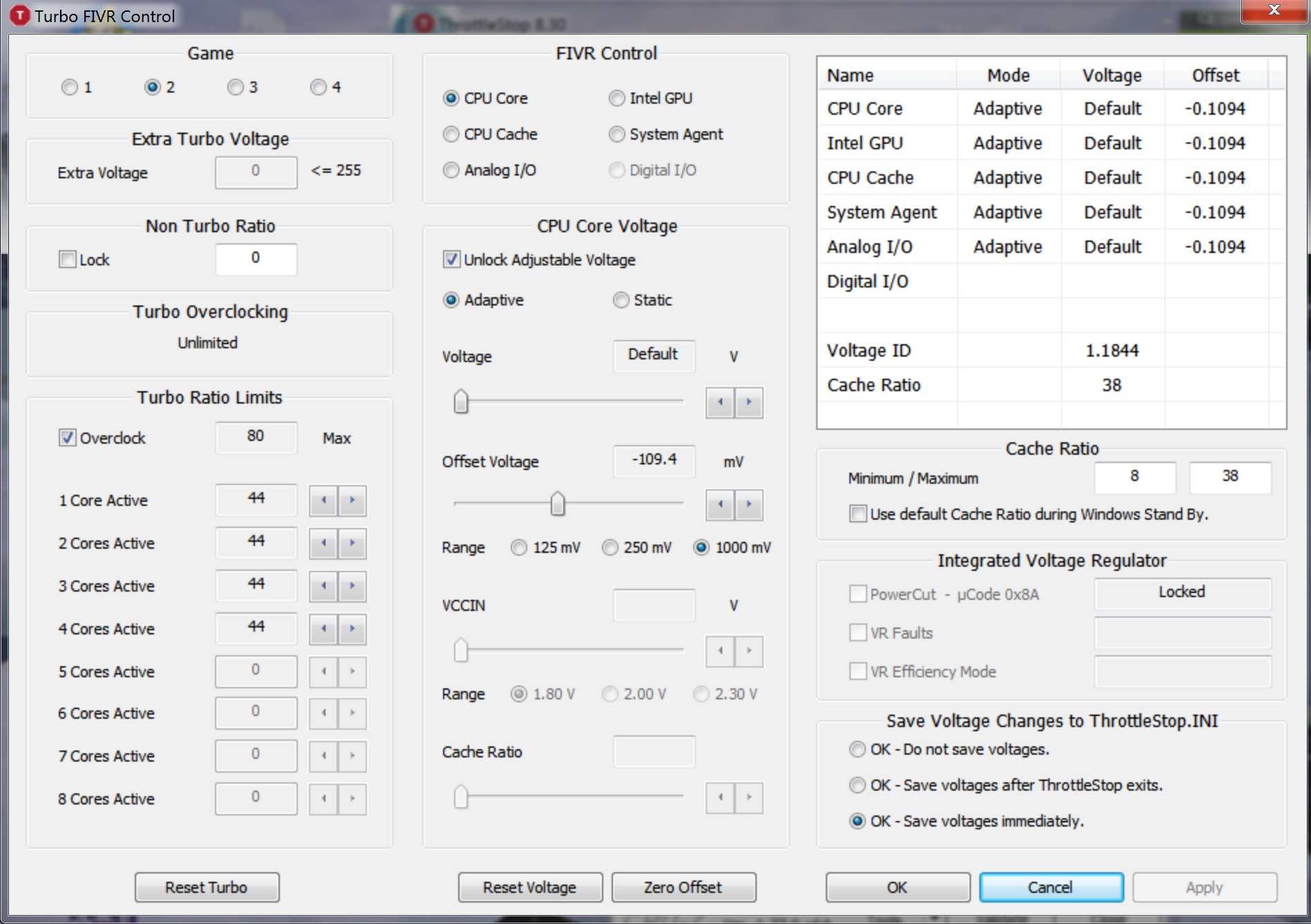The width and height of the screenshot is (1311, 924).
Task: Click the Reset Voltage button
Action: (530, 887)
